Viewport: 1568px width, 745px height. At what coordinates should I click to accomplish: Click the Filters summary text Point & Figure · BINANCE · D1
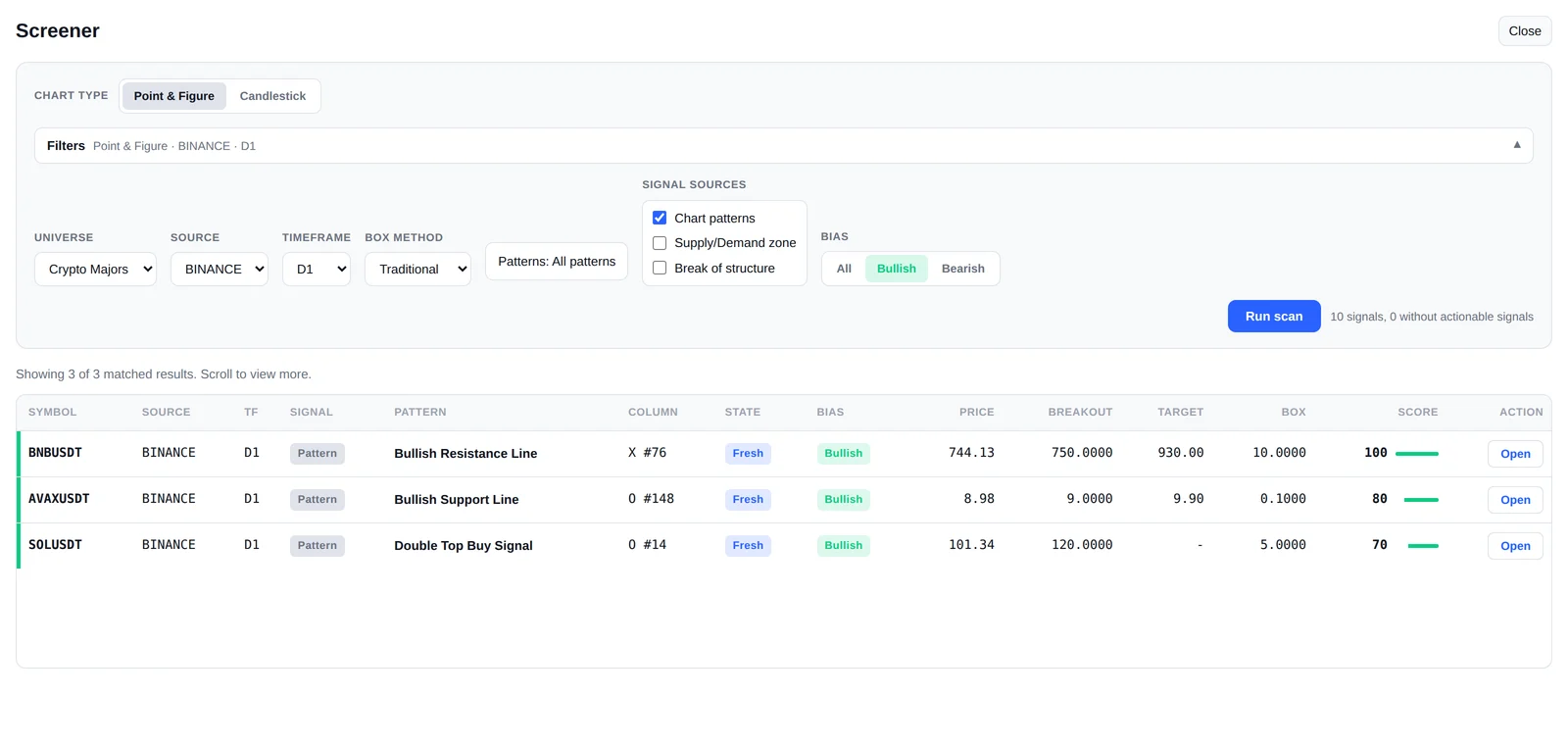click(x=174, y=146)
